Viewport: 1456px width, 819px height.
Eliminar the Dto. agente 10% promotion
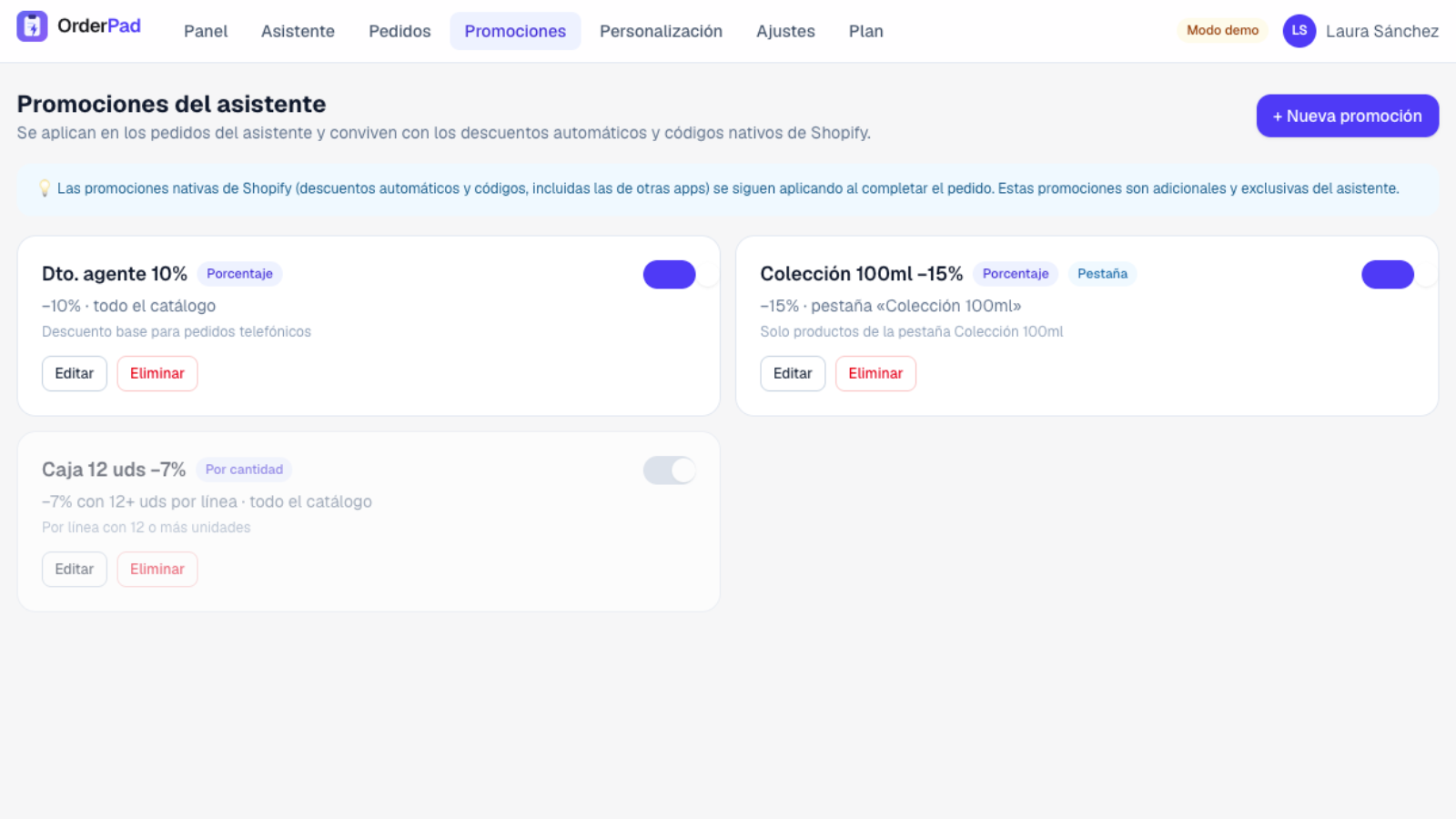click(157, 373)
